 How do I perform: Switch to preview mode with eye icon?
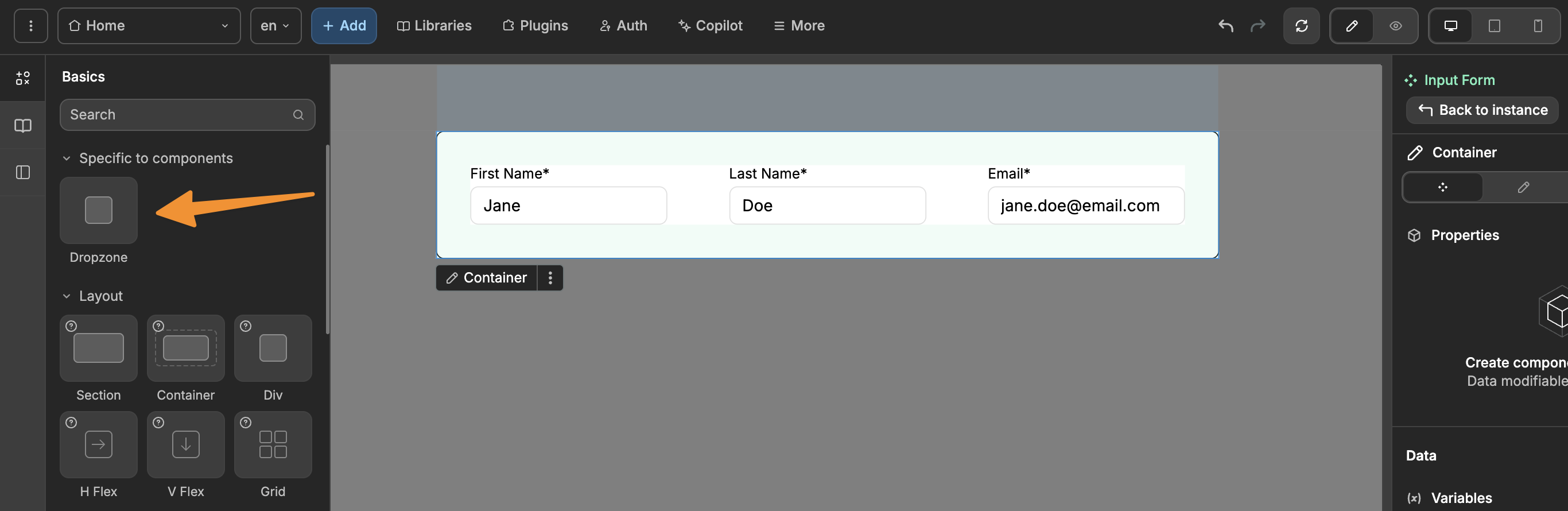point(1395,26)
